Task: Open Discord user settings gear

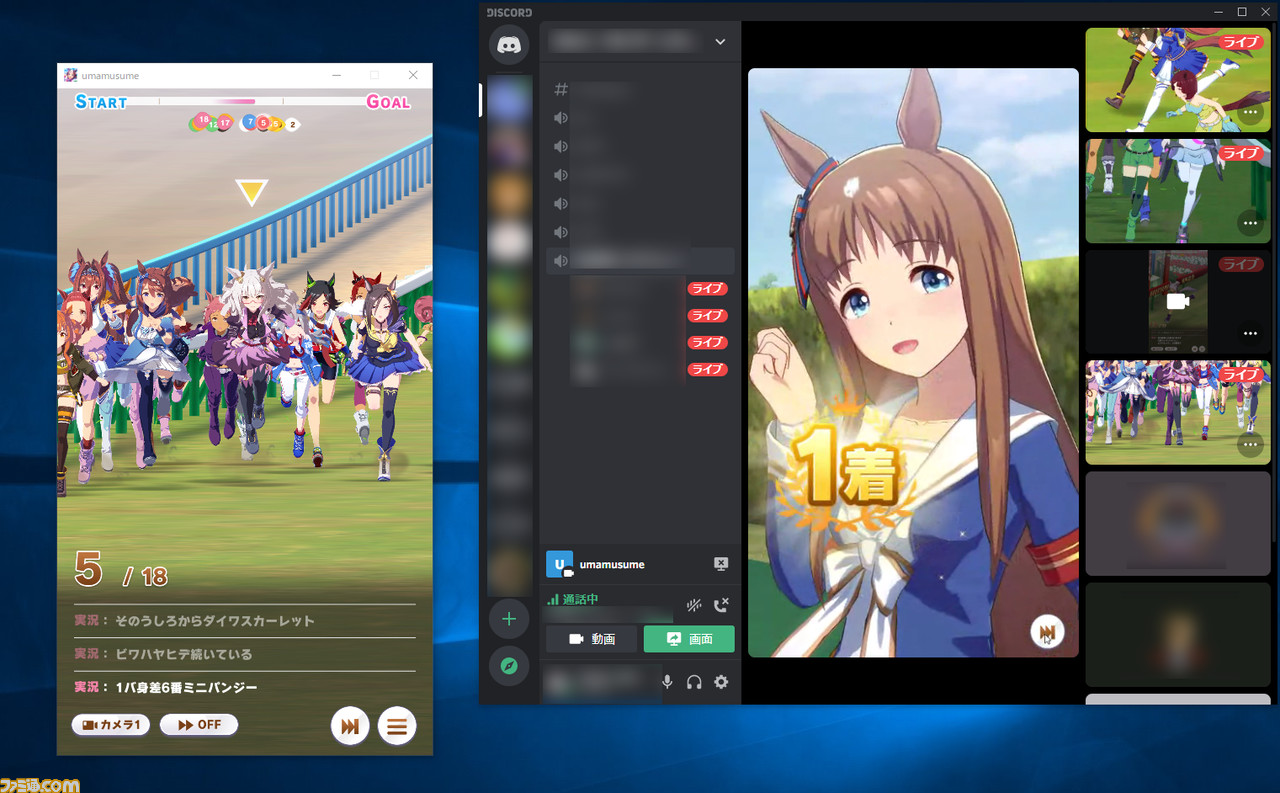Action: 721,682
